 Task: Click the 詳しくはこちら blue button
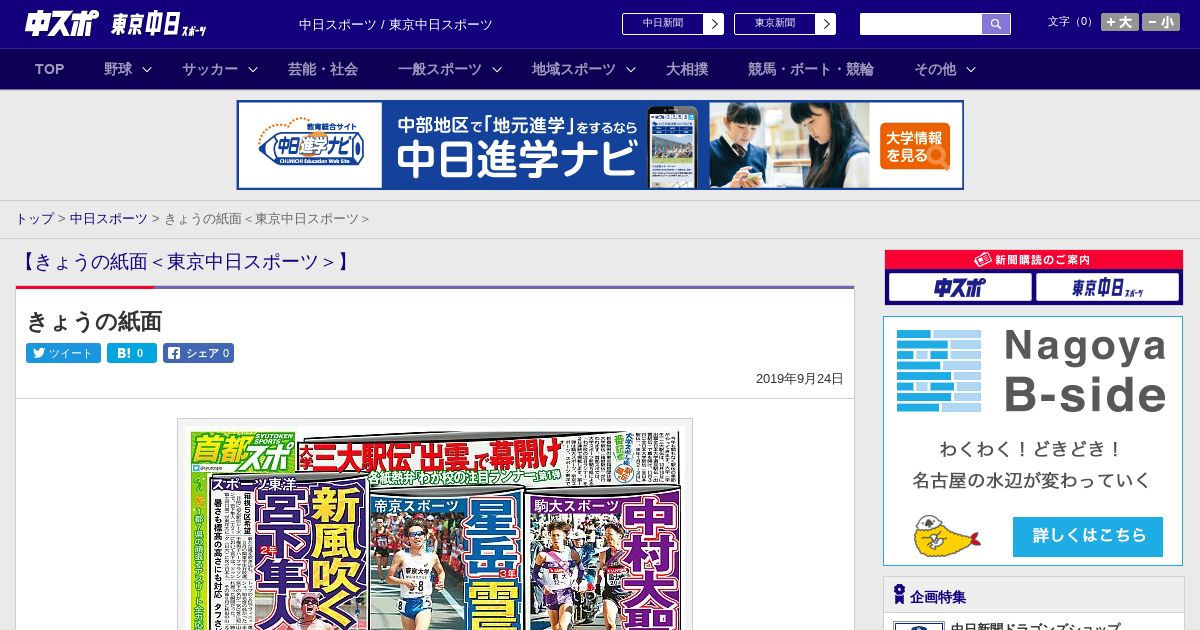point(1088,537)
